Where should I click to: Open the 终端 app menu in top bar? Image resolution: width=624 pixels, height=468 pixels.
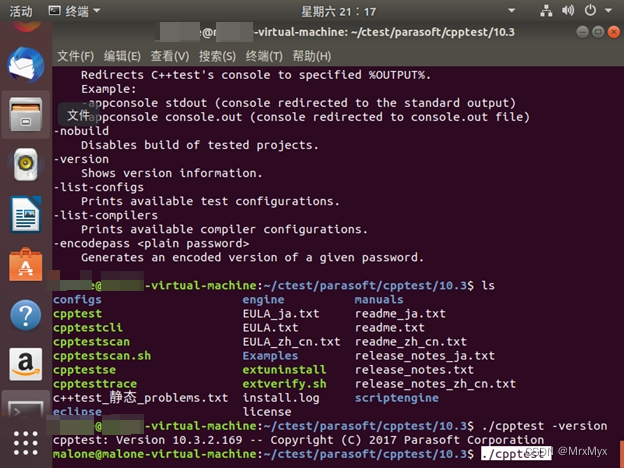point(74,11)
